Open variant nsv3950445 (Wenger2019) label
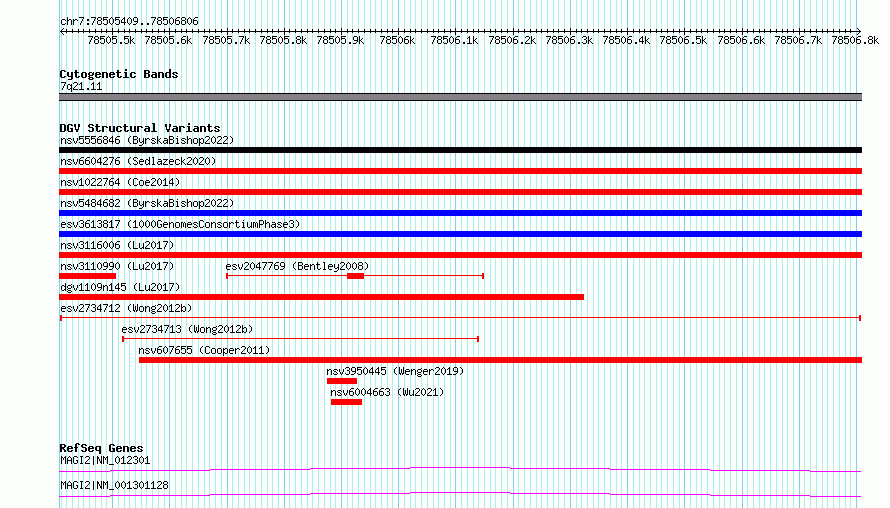 pyautogui.click(x=395, y=371)
